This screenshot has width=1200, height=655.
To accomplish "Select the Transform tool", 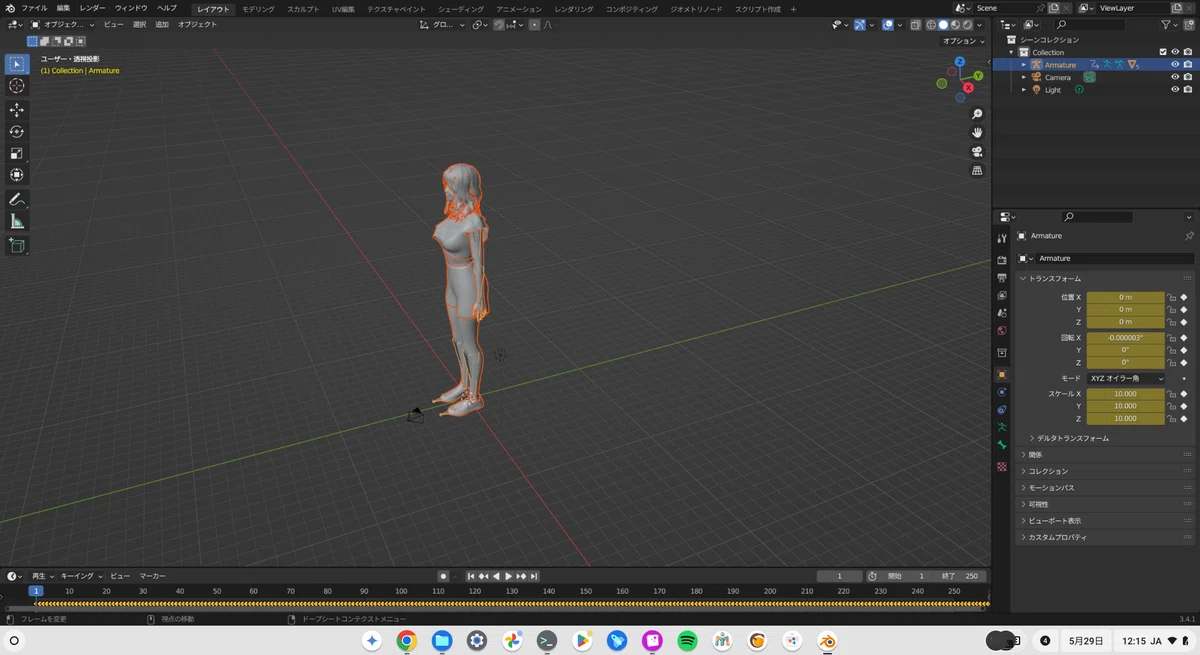I will (16, 176).
